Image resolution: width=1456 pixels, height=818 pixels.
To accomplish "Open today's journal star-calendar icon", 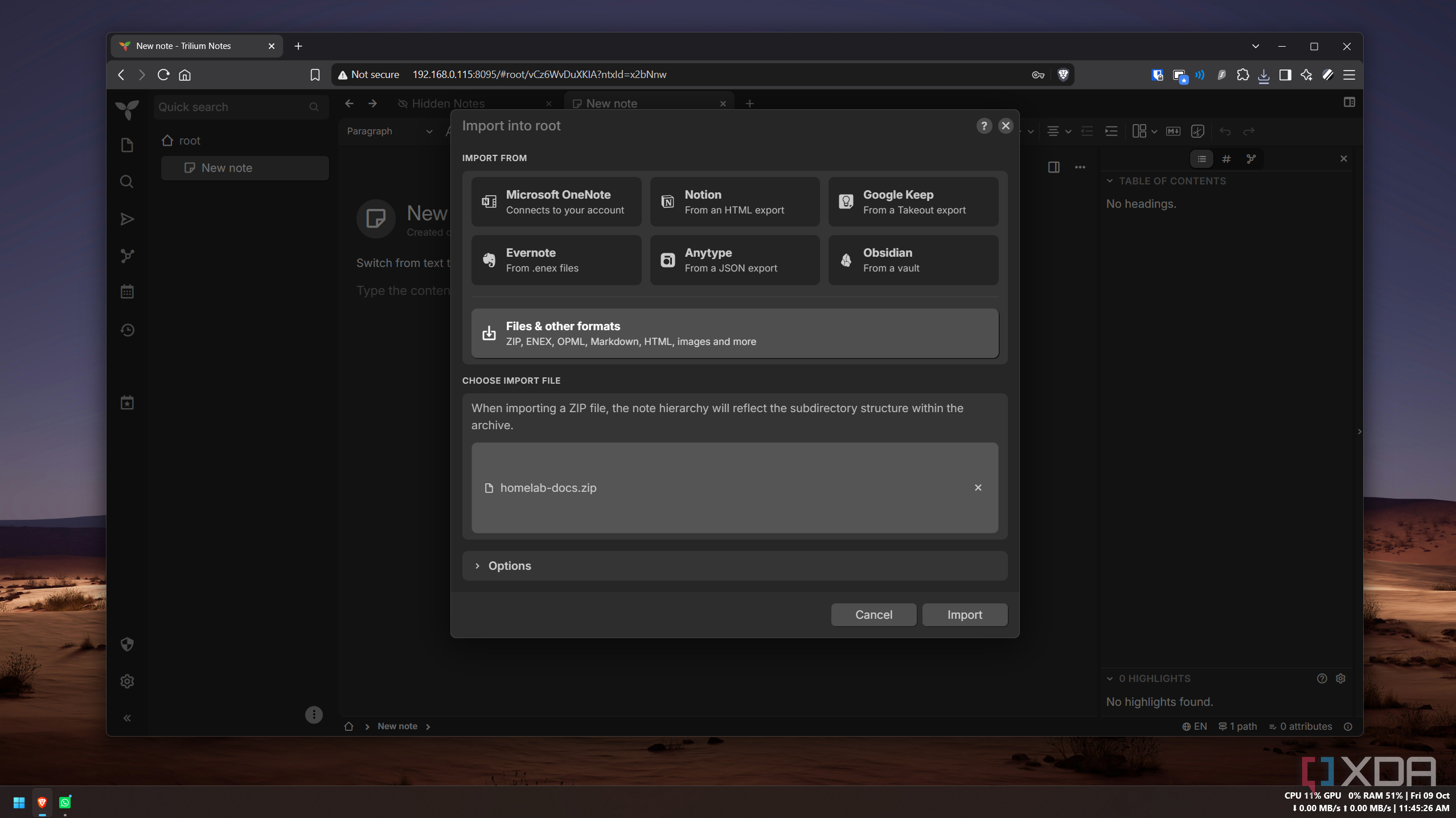I will coord(127,403).
